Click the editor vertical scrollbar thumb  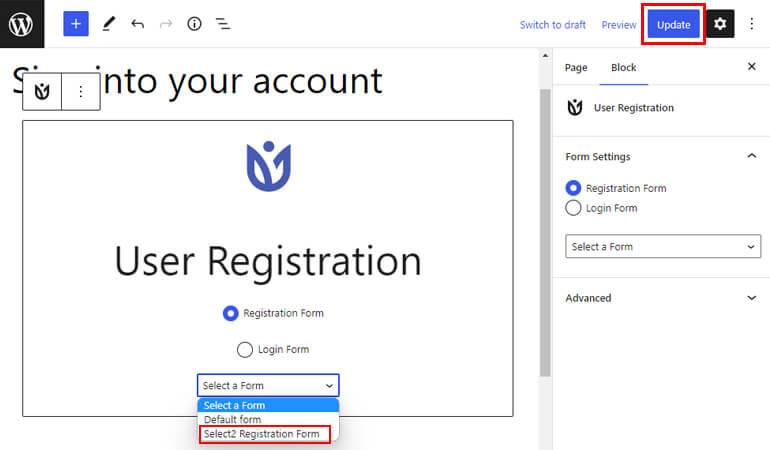[545, 233]
